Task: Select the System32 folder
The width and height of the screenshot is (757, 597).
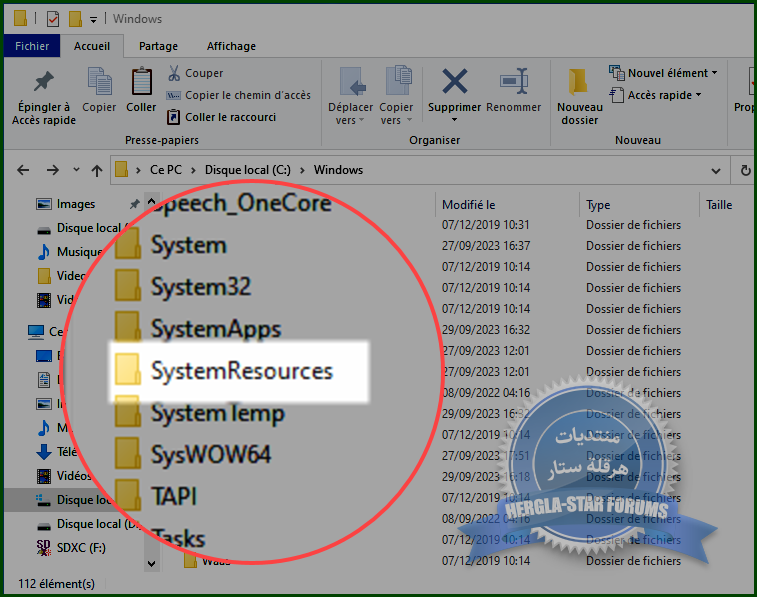Action: click(183, 287)
